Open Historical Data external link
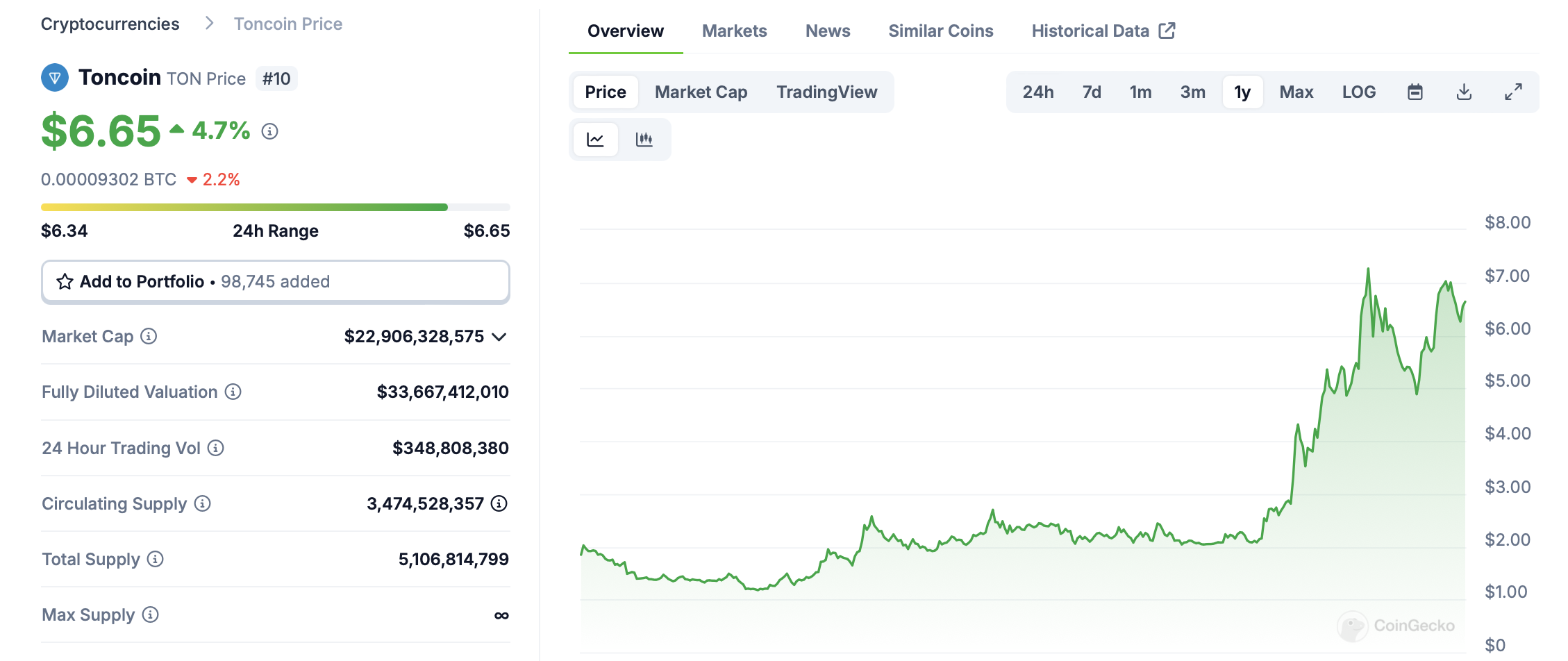Screen dimensions: 1568x661 pyautogui.click(x=1103, y=31)
